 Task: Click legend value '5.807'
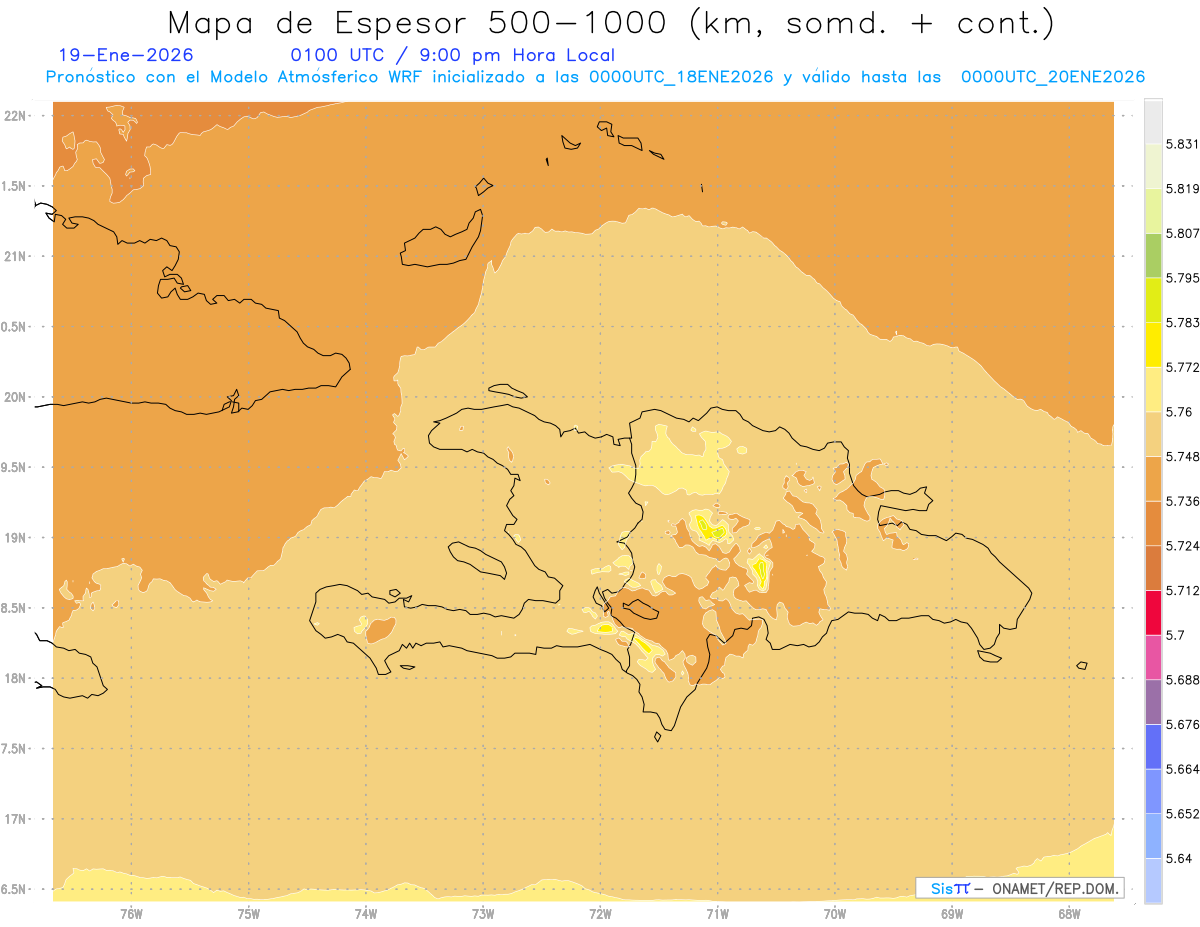tap(1183, 233)
